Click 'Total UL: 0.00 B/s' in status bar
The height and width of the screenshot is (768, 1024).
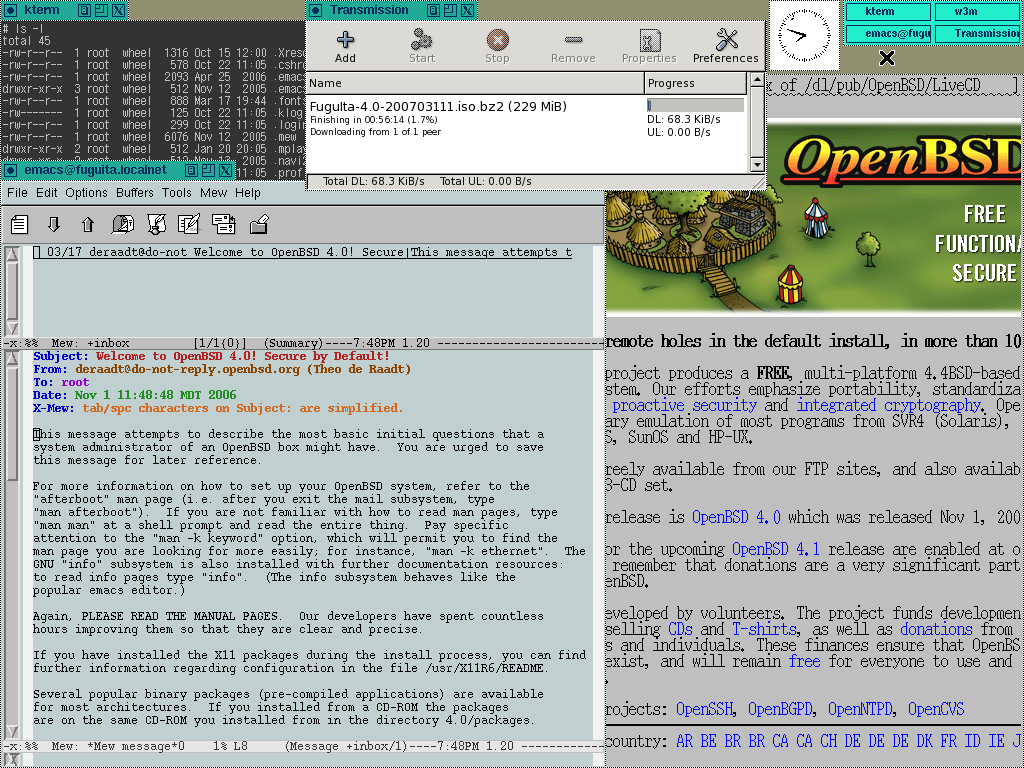(x=485, y=181)
